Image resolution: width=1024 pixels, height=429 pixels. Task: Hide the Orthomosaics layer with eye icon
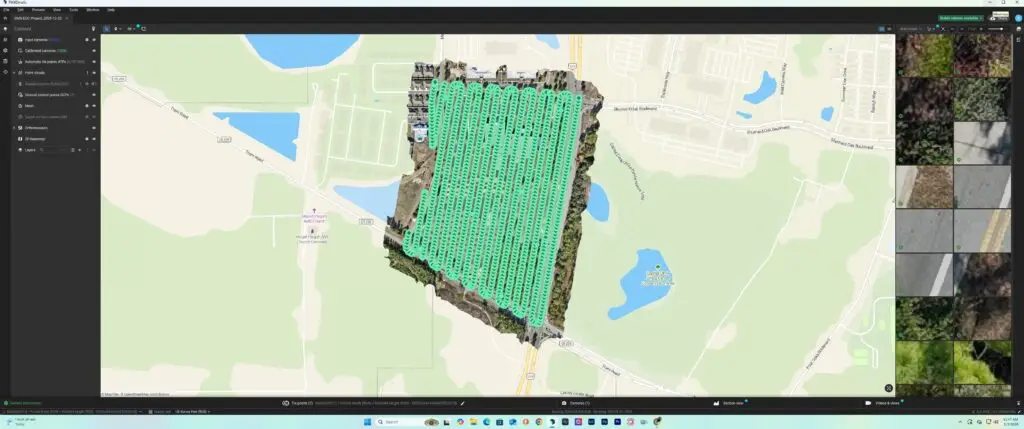pos(94,128)
